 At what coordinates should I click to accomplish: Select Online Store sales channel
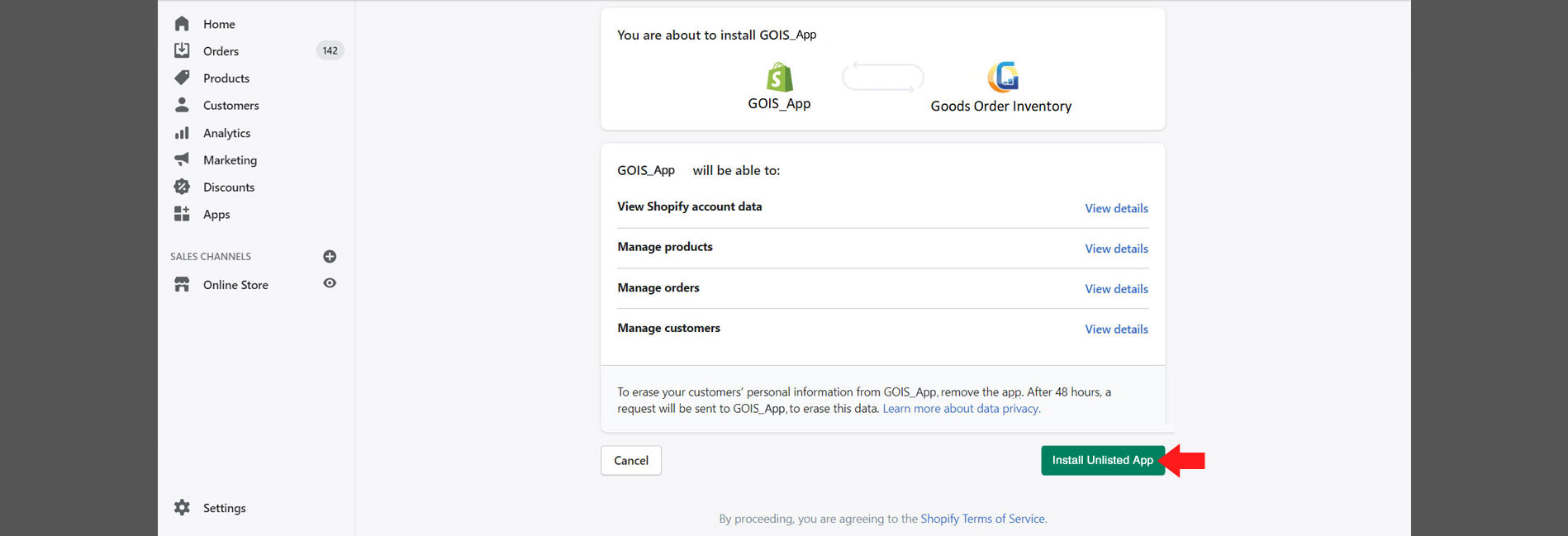click(235, 285)
